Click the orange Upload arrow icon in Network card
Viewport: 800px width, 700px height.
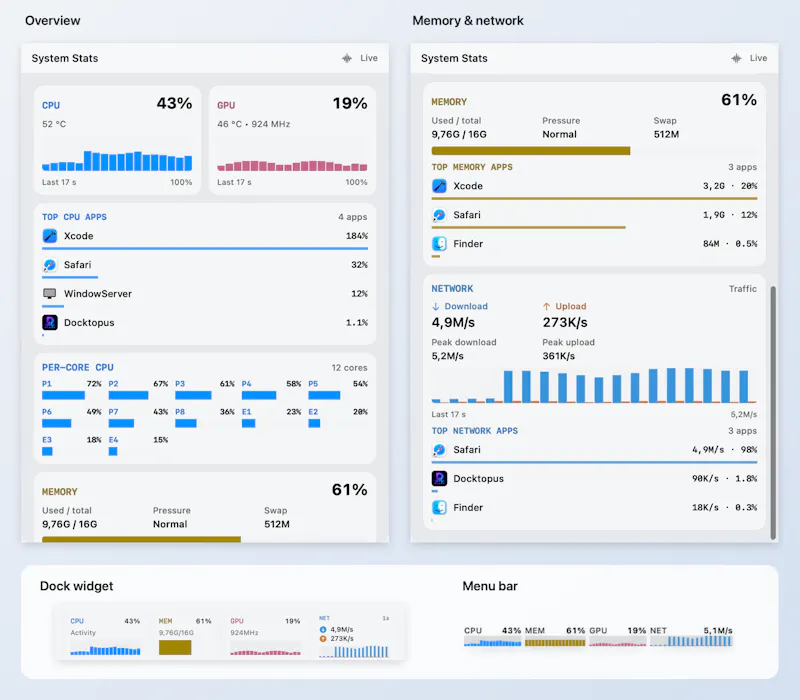point(546,306)
